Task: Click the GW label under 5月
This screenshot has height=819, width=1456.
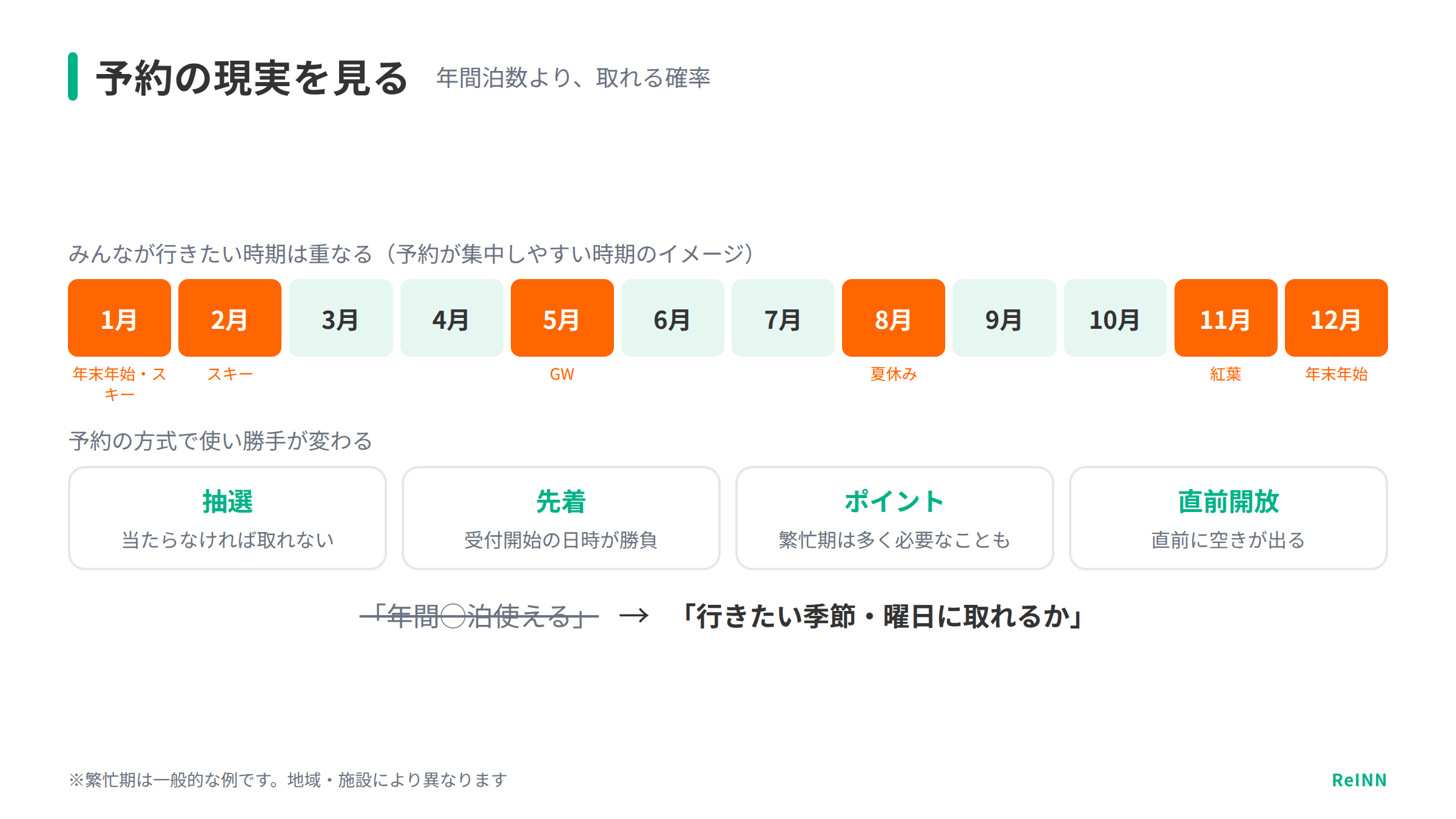Action: click(562, 374)
